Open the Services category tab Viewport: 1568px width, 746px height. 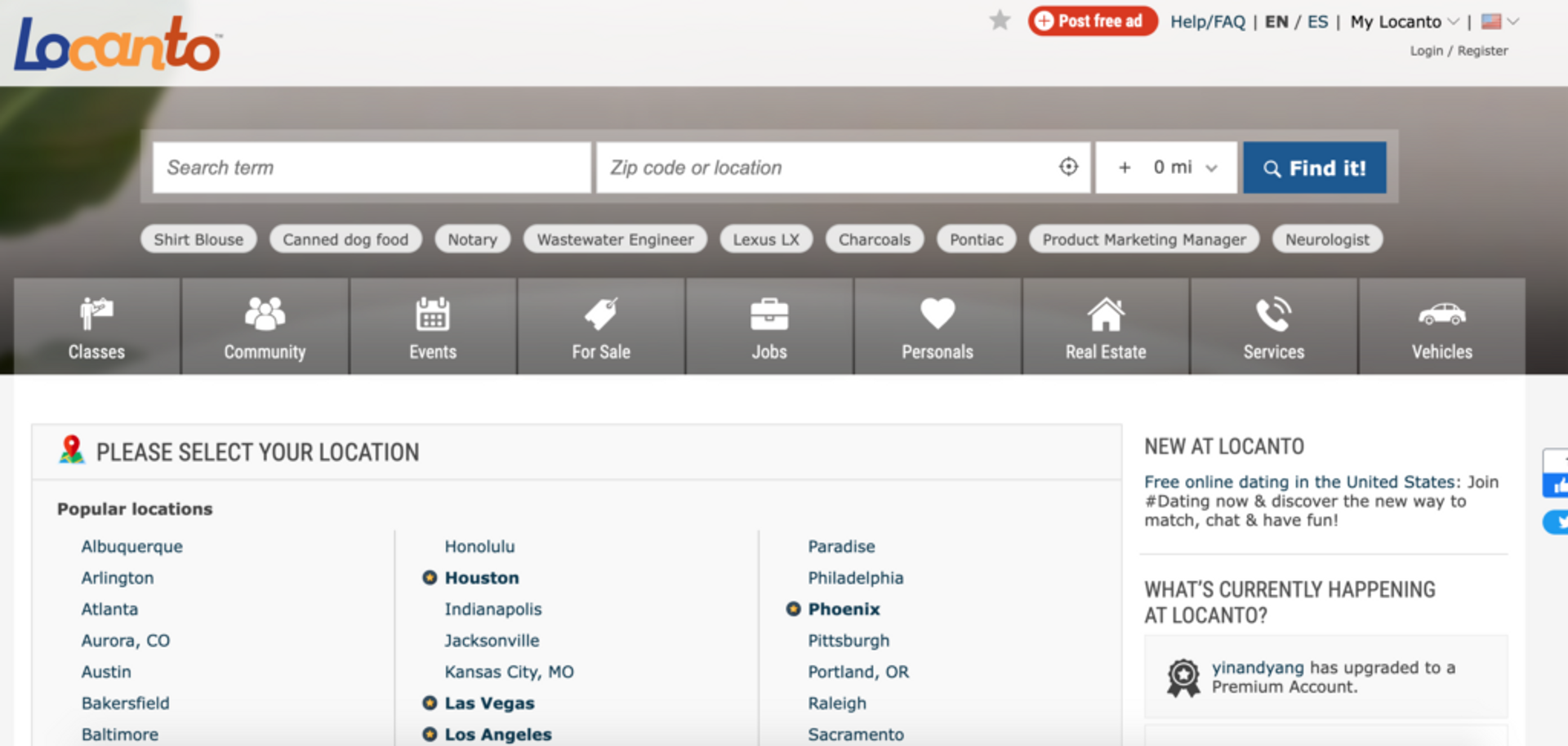pyautogui.click(x=1274, y=327)
